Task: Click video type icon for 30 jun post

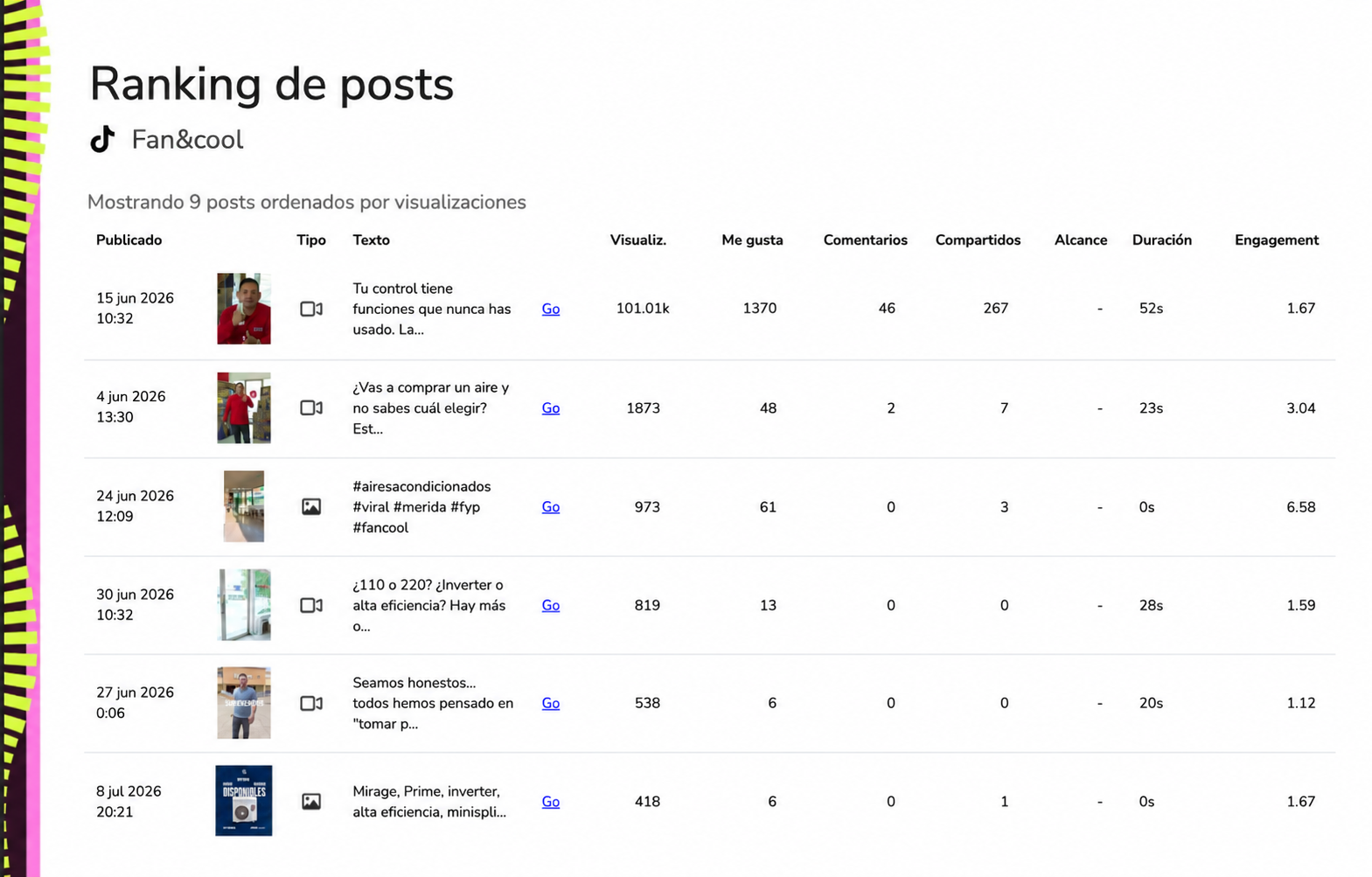Action: (x=311, y=605)
